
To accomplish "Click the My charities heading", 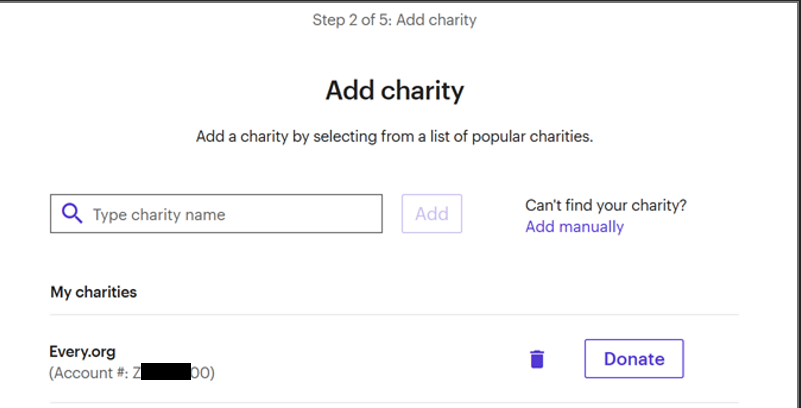I will 93,292.
